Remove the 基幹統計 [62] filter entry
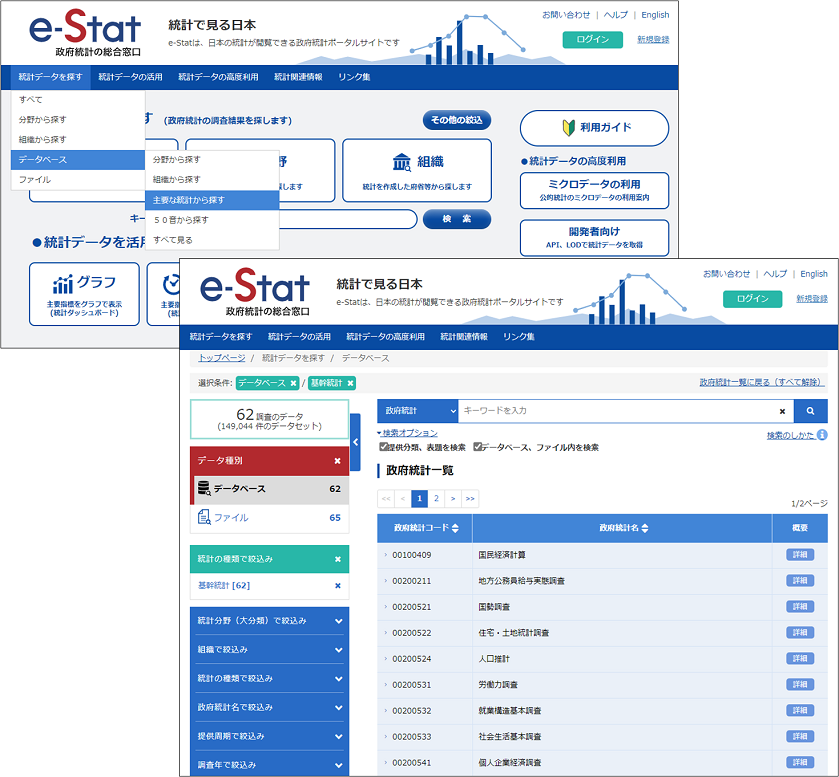The width and height of the screenshot is (839, 777). [x=338, y=585]
